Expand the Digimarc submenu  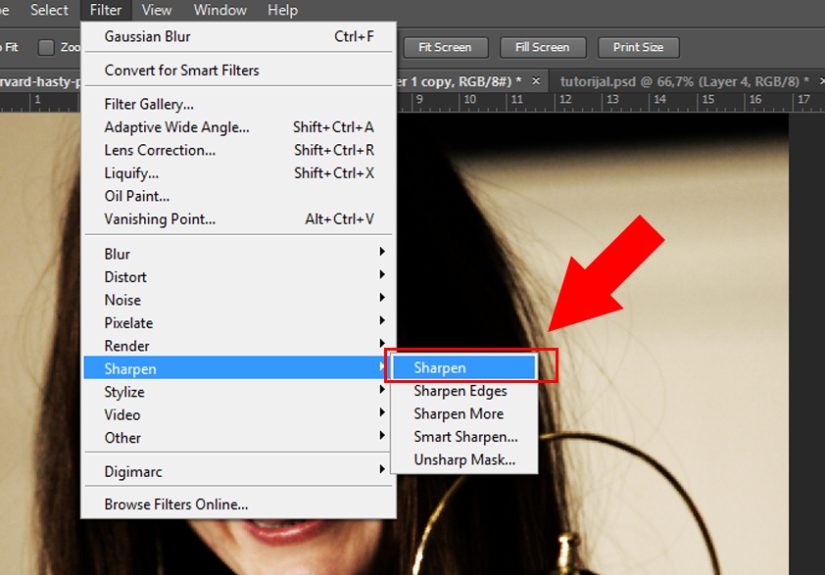click(x=239, y=471)
